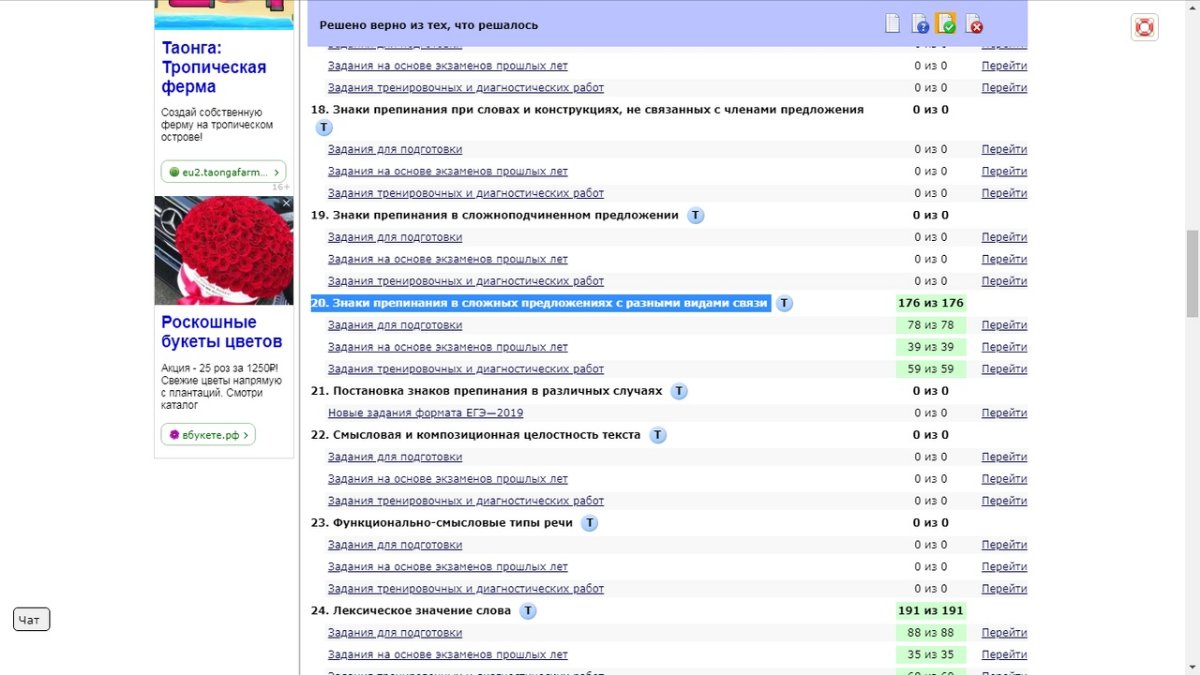Open the вбукете.рф ad link button
Image resolution: width=1200 pixels, height=675 pixels.
click(209, 435)
